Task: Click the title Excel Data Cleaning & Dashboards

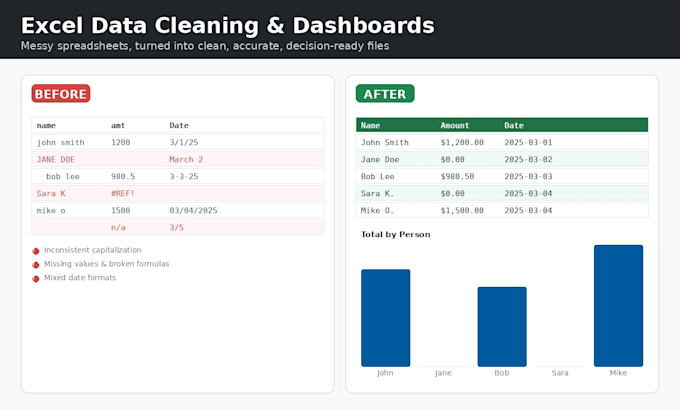Action: point(228,25)
